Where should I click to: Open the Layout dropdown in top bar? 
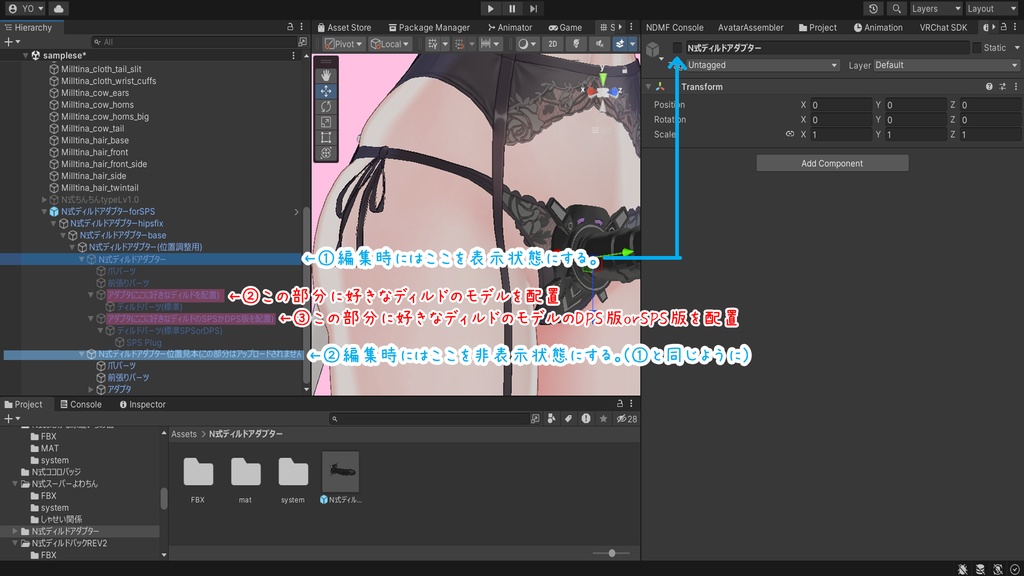pos(991,8)
